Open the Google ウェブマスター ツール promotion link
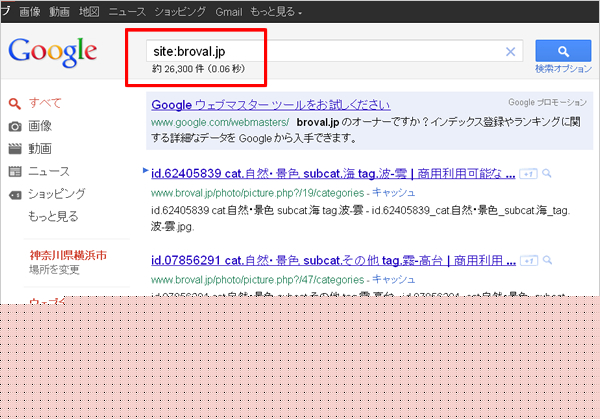 click(x=271, y=105)
